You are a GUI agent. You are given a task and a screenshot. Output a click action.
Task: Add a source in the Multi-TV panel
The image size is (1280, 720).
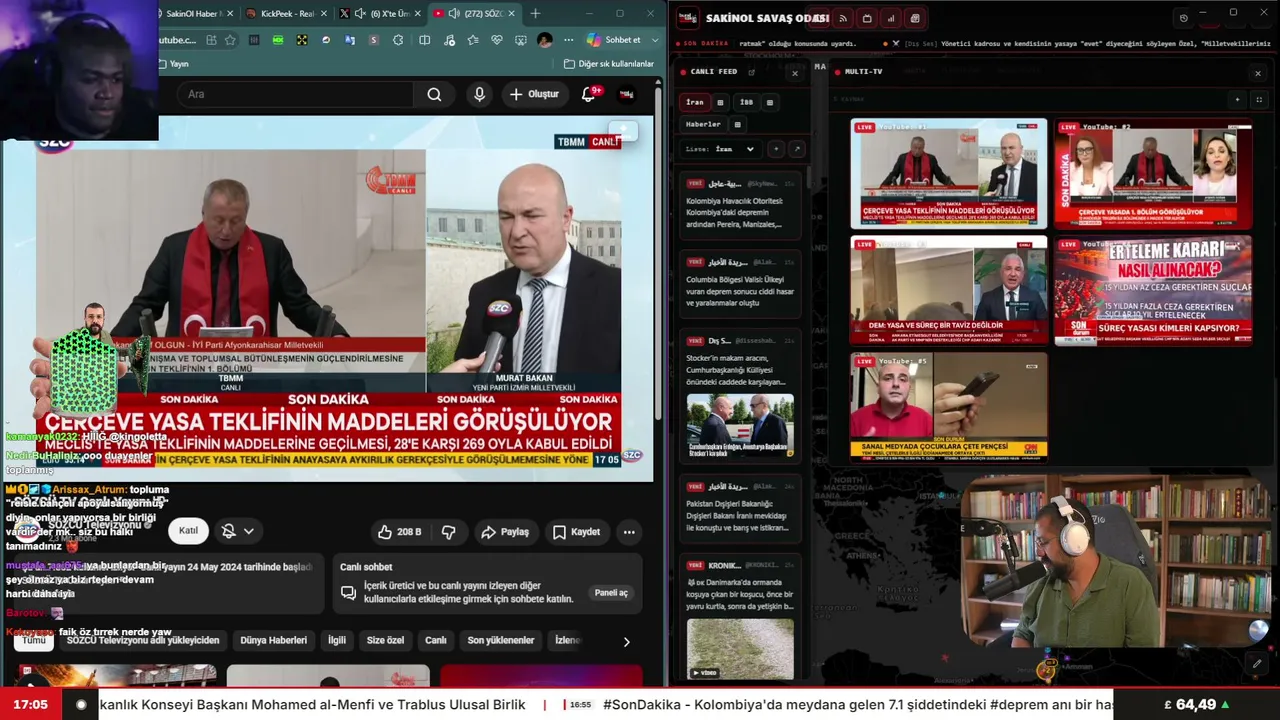[x=1237, y=100]
